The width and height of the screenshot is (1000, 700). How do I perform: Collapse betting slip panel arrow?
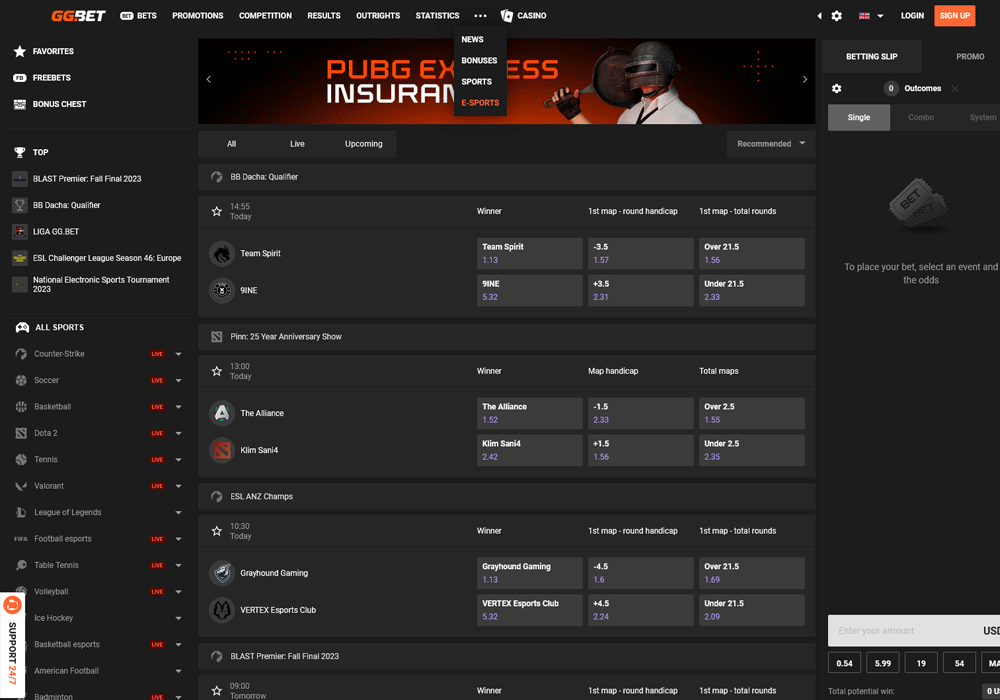tap(819, 16)
